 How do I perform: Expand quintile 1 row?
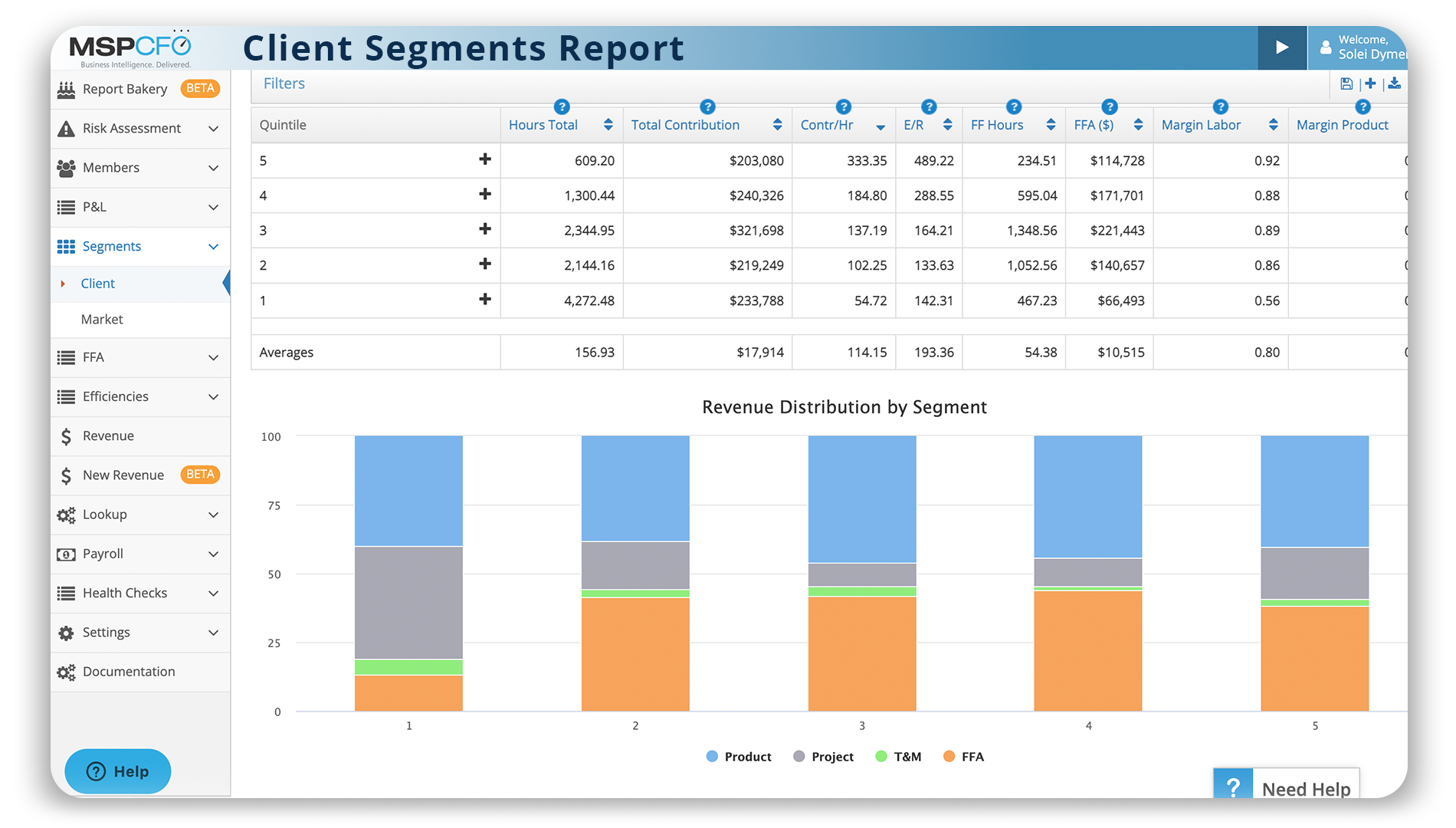point(484,300)
